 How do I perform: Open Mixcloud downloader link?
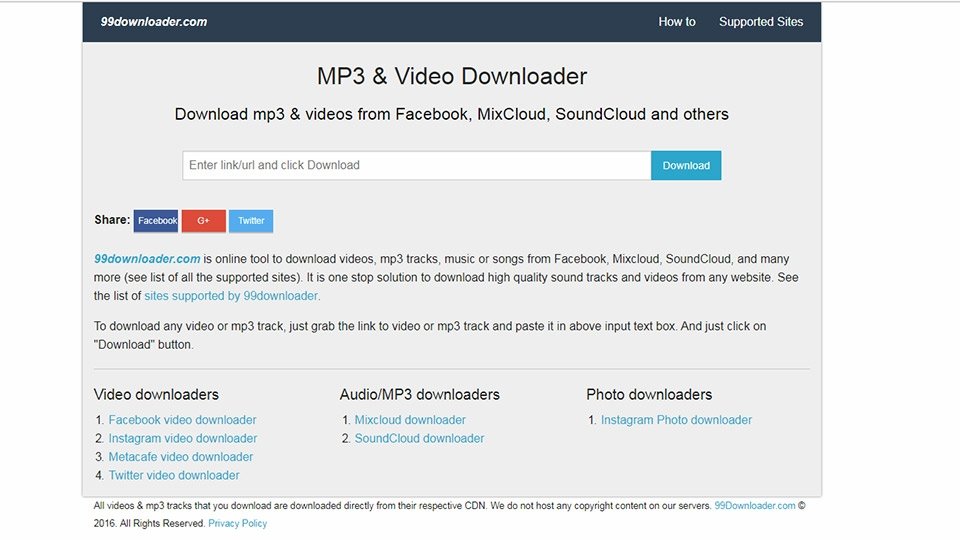[x=410, y=420]
